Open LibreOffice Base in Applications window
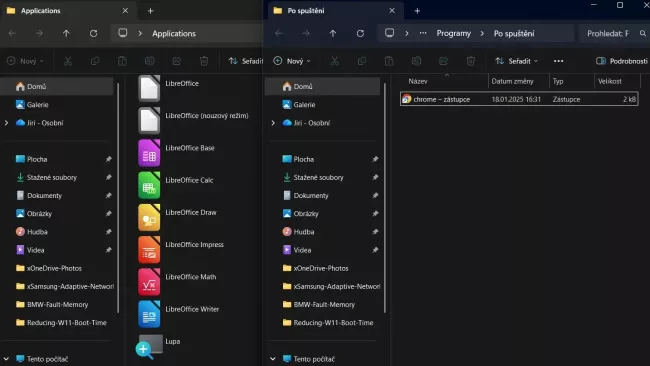 pos(176,153)
